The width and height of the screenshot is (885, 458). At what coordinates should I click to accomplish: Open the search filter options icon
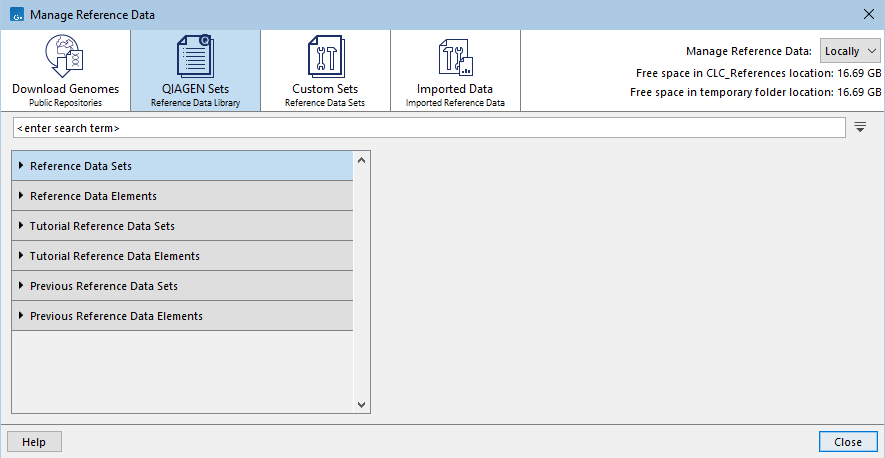tap(860, 128)
